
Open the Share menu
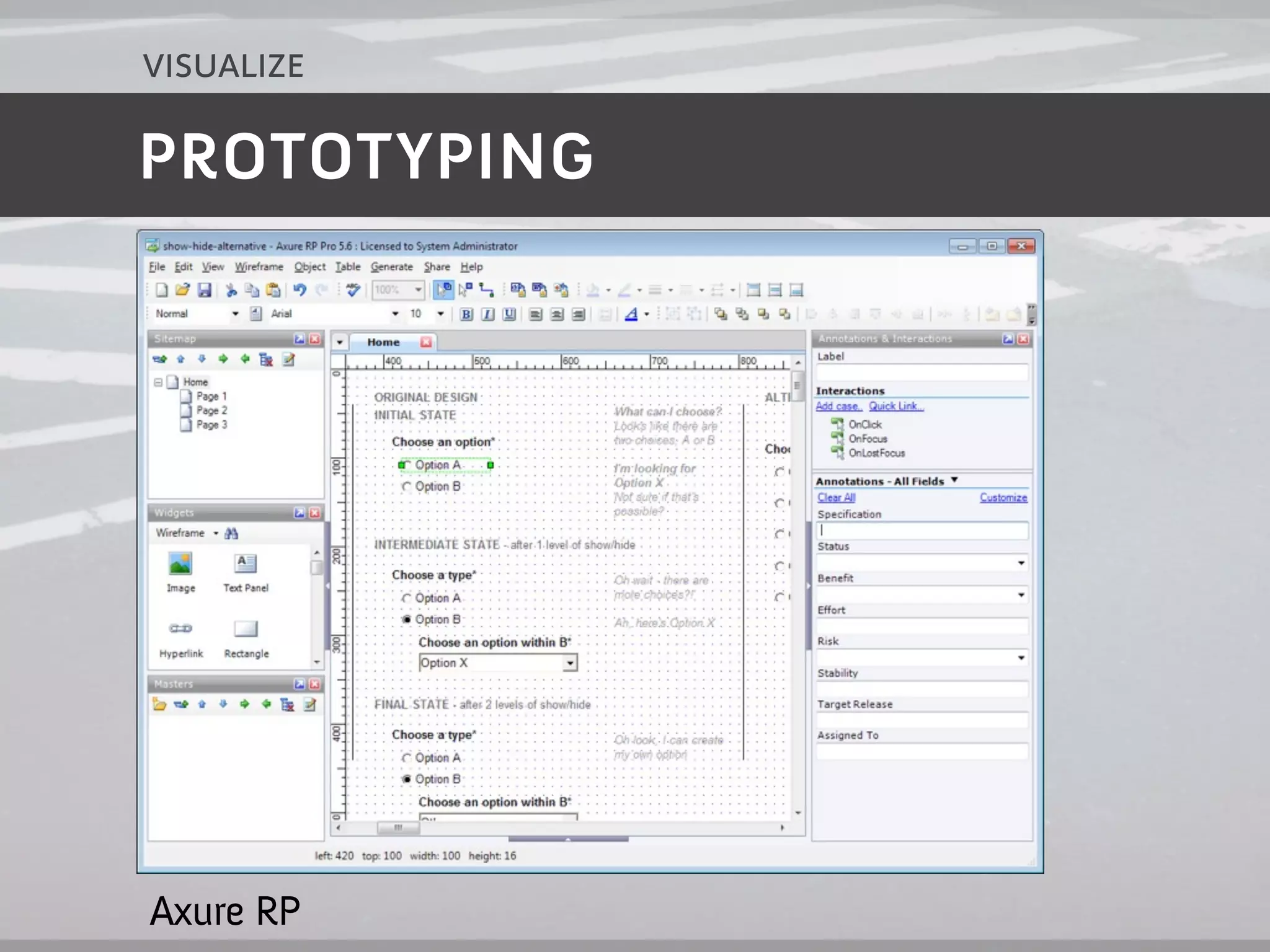437,267
